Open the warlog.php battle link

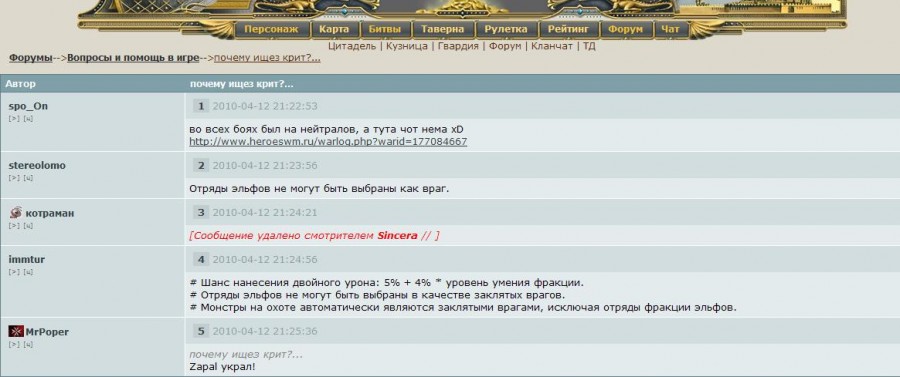pos(328,141)
